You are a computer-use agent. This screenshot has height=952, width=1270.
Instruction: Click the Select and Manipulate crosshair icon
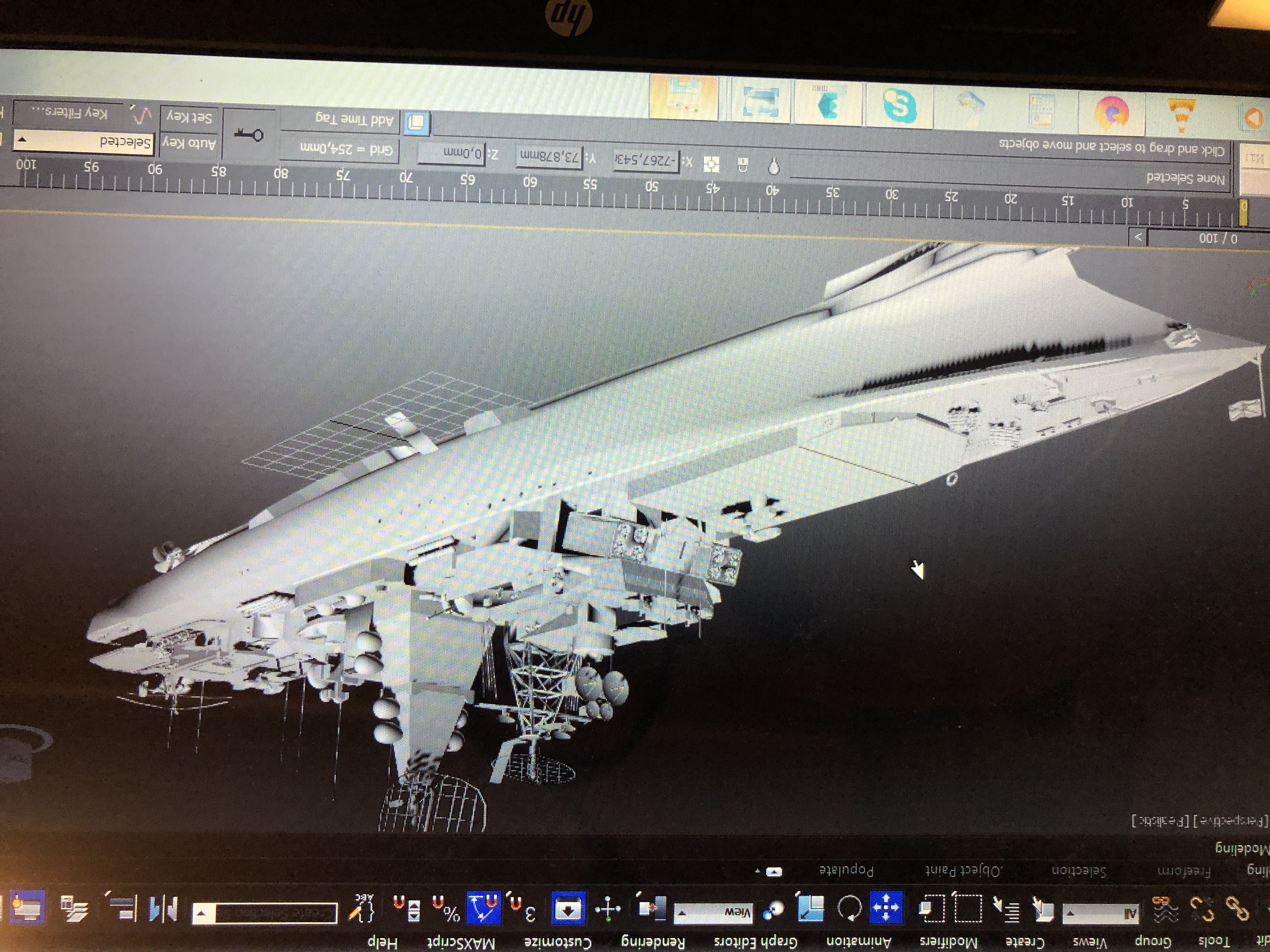coord(608,909)
